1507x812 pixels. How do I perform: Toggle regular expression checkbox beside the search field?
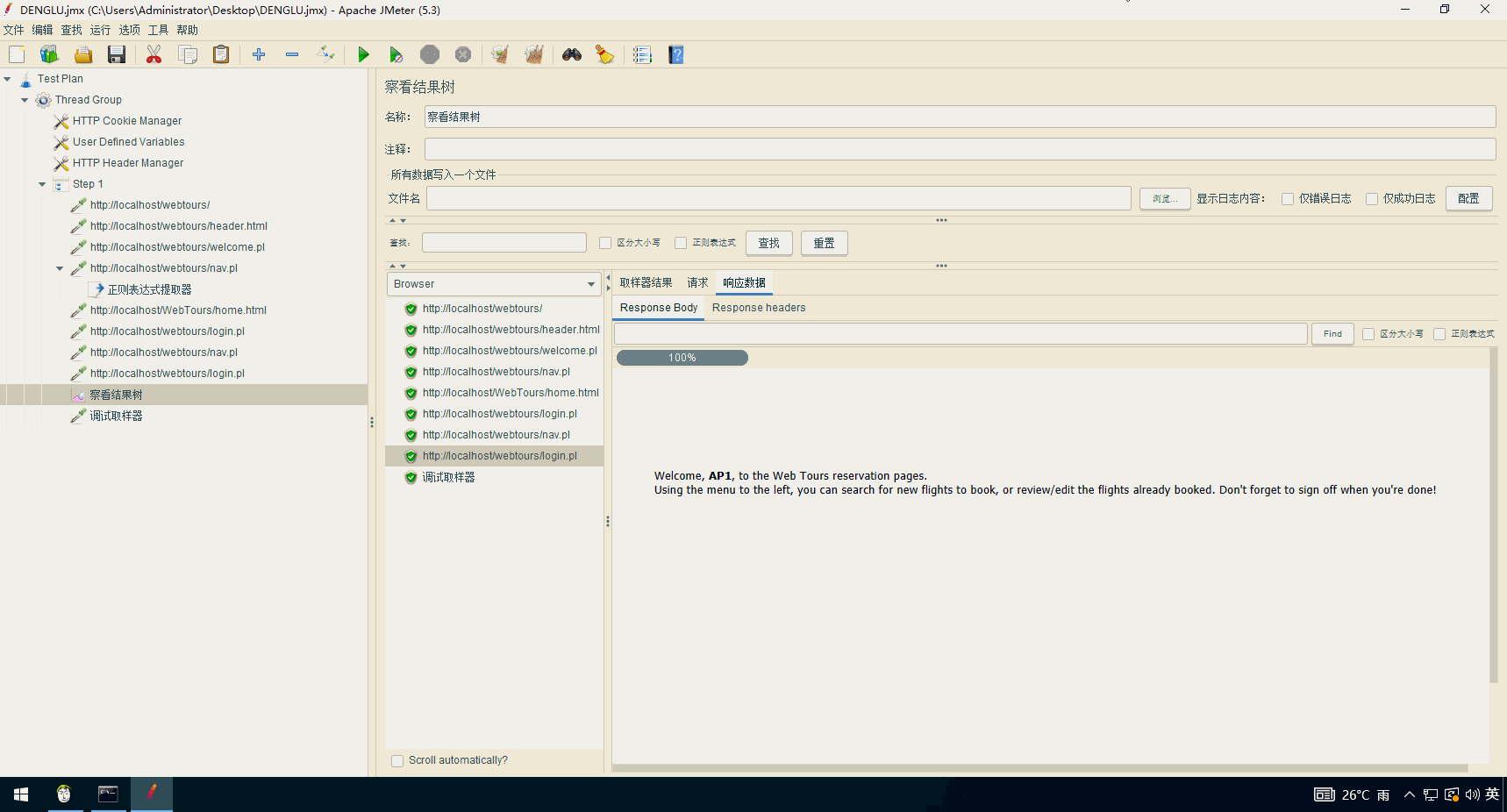click(681, 243)
